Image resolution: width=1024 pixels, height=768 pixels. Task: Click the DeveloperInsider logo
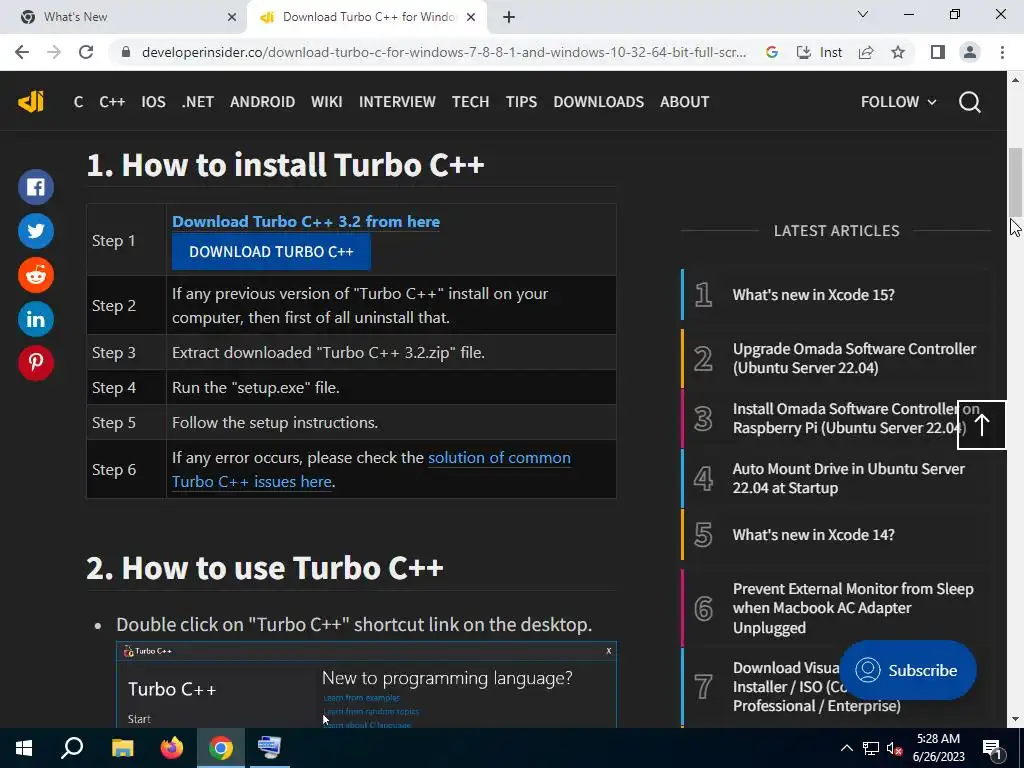(31, 102)
